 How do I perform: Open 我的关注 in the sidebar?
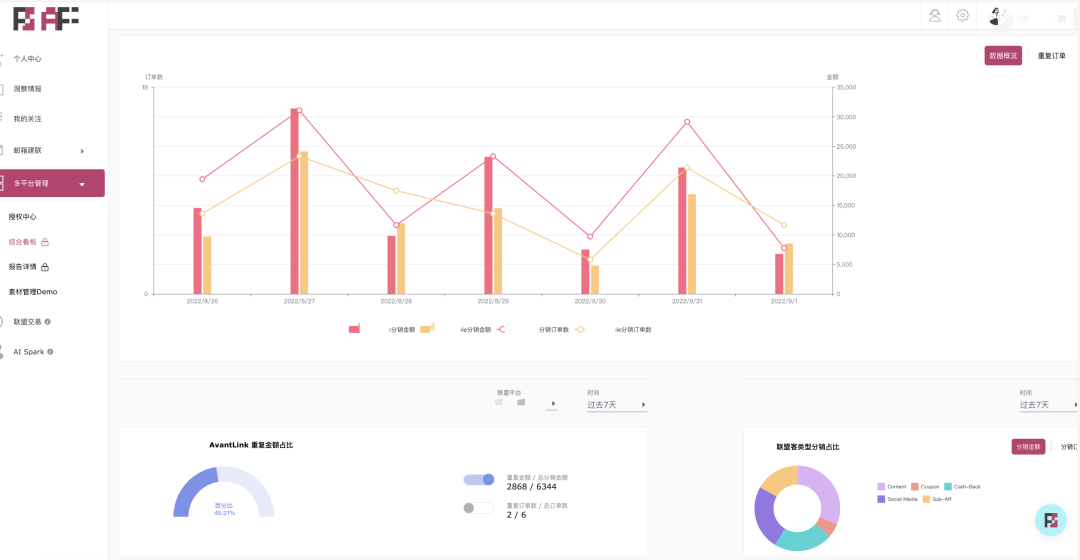28,118
